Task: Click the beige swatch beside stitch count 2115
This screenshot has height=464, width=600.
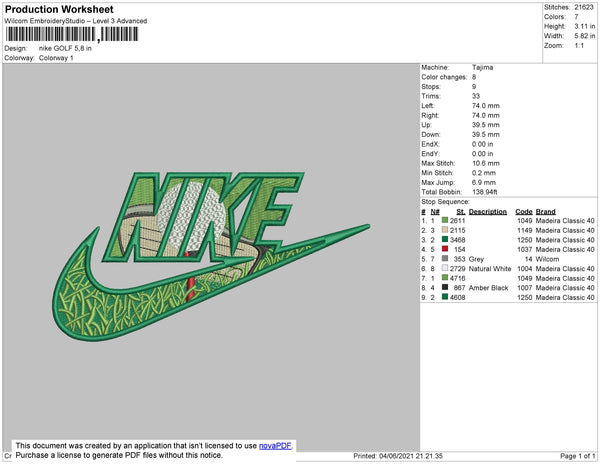Action: point(445,230)
